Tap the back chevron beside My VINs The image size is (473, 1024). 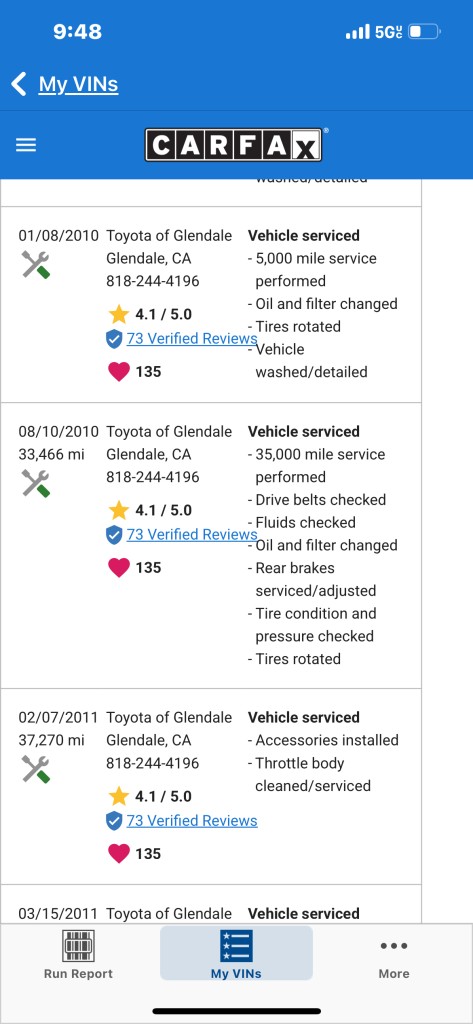(x=19, y=84)
